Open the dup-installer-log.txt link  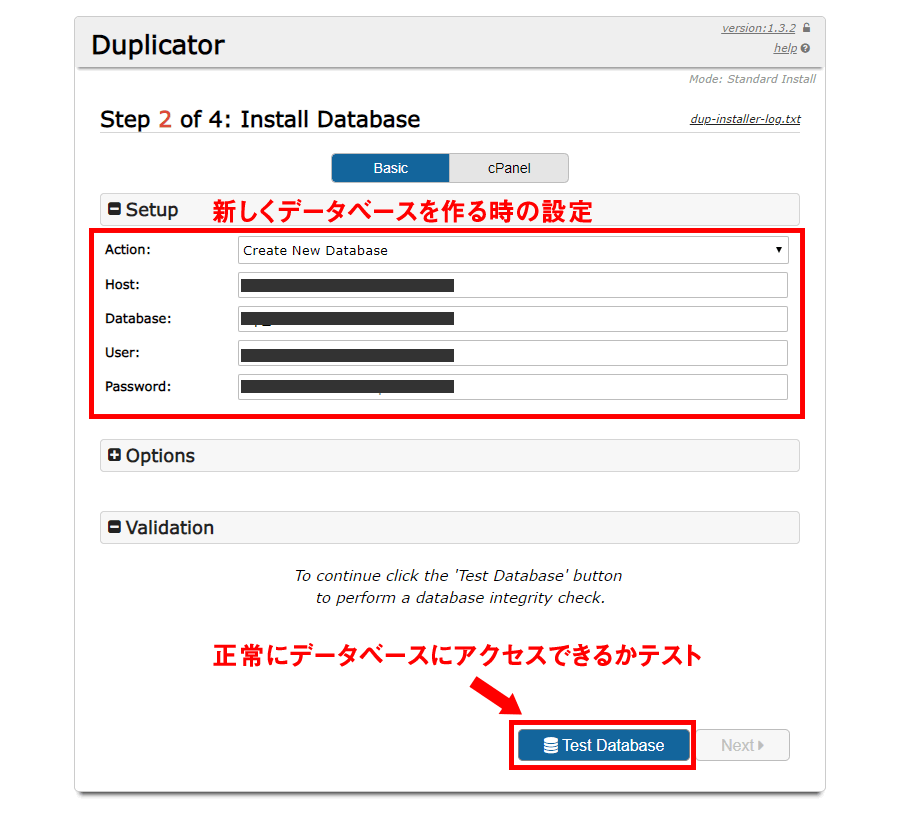click(x=745, y=119)
